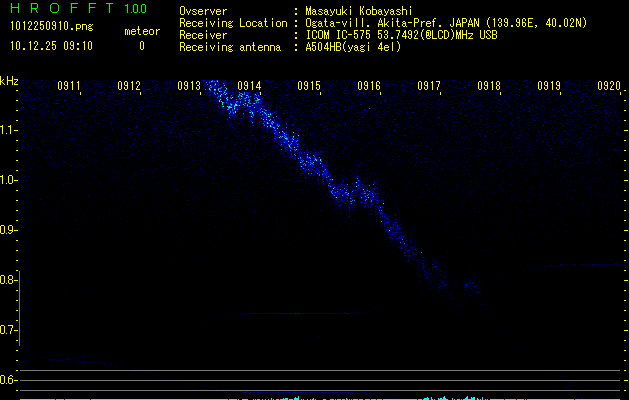
Task: Click the 0.6 kHz axis label
Action: click(x=8, y=380)
